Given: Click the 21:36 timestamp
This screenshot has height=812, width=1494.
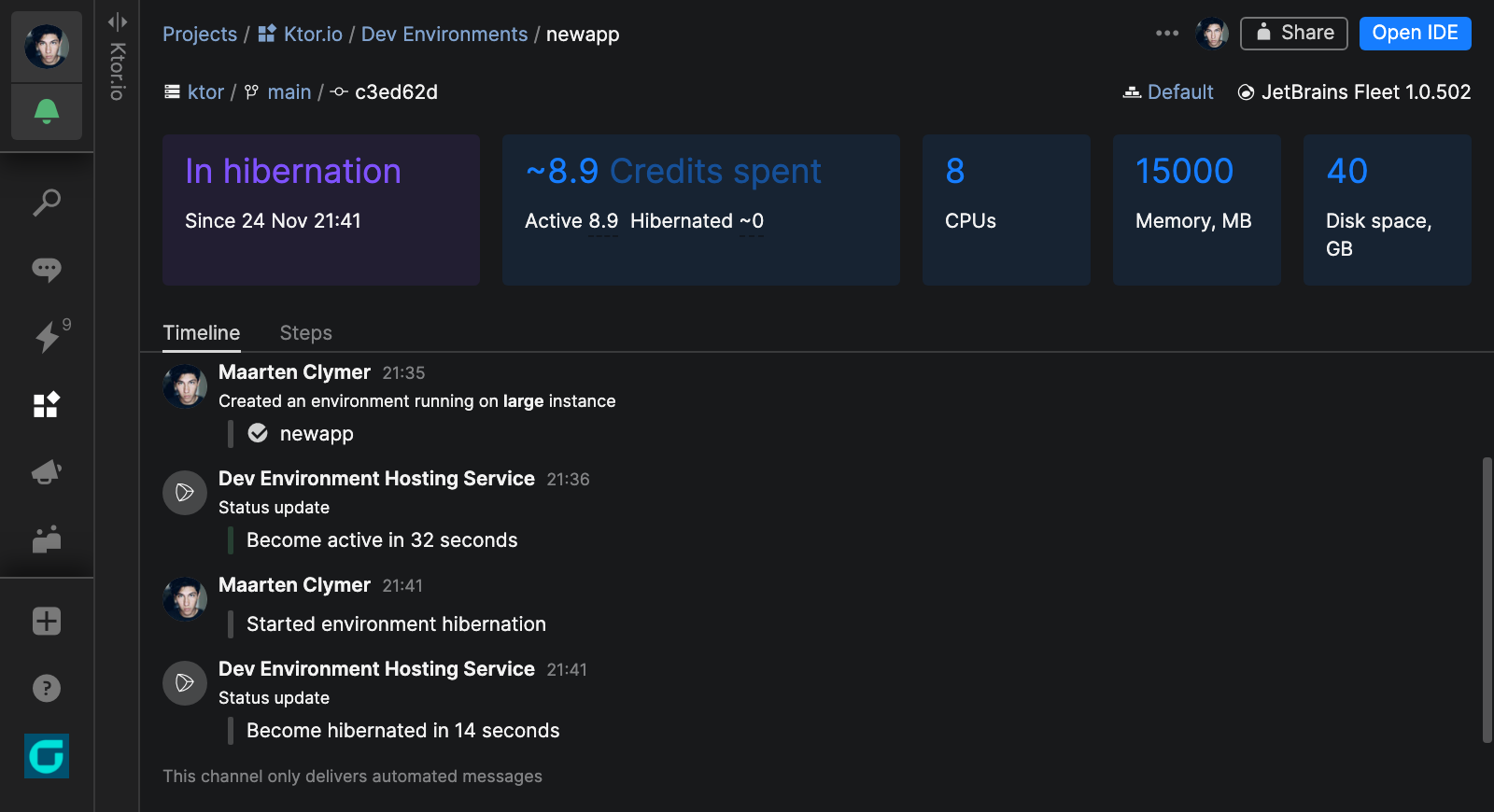Looking at the screenshot, I should click(569, 480).
